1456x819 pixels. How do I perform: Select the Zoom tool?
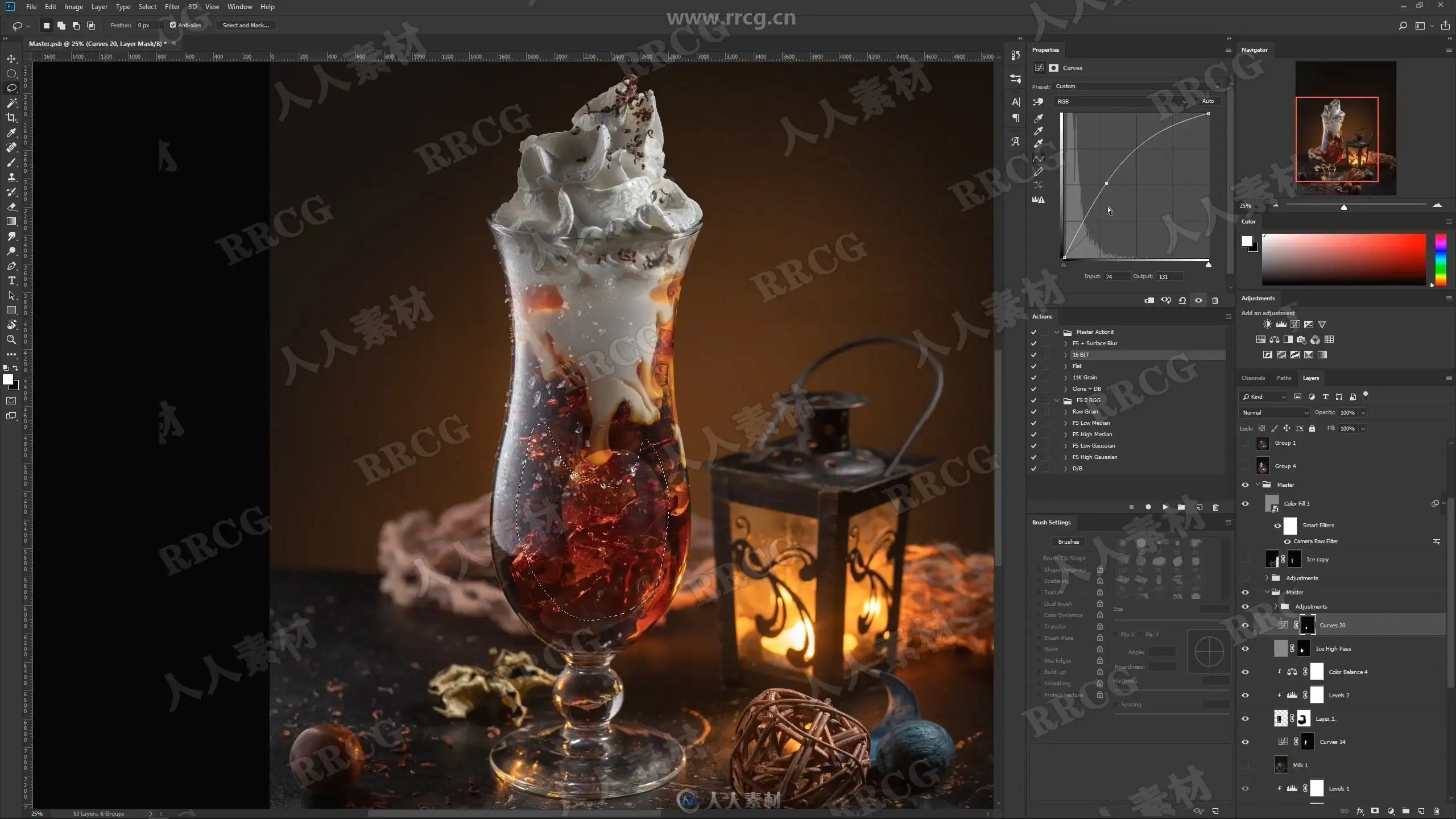click(x=11, y=340)
